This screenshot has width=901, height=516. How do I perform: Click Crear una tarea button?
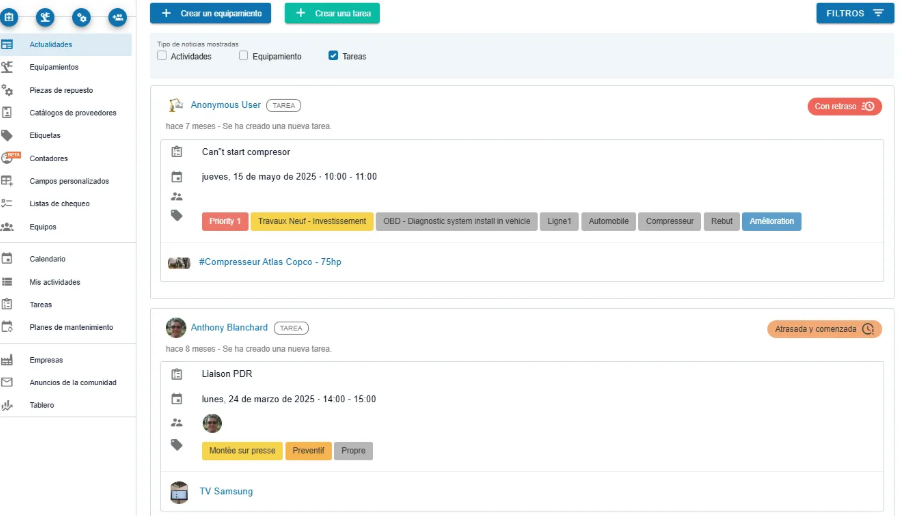pos(332,13)
